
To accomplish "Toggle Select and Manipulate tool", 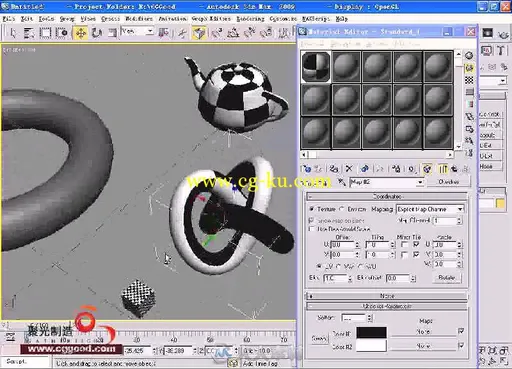I will (182, 33).
